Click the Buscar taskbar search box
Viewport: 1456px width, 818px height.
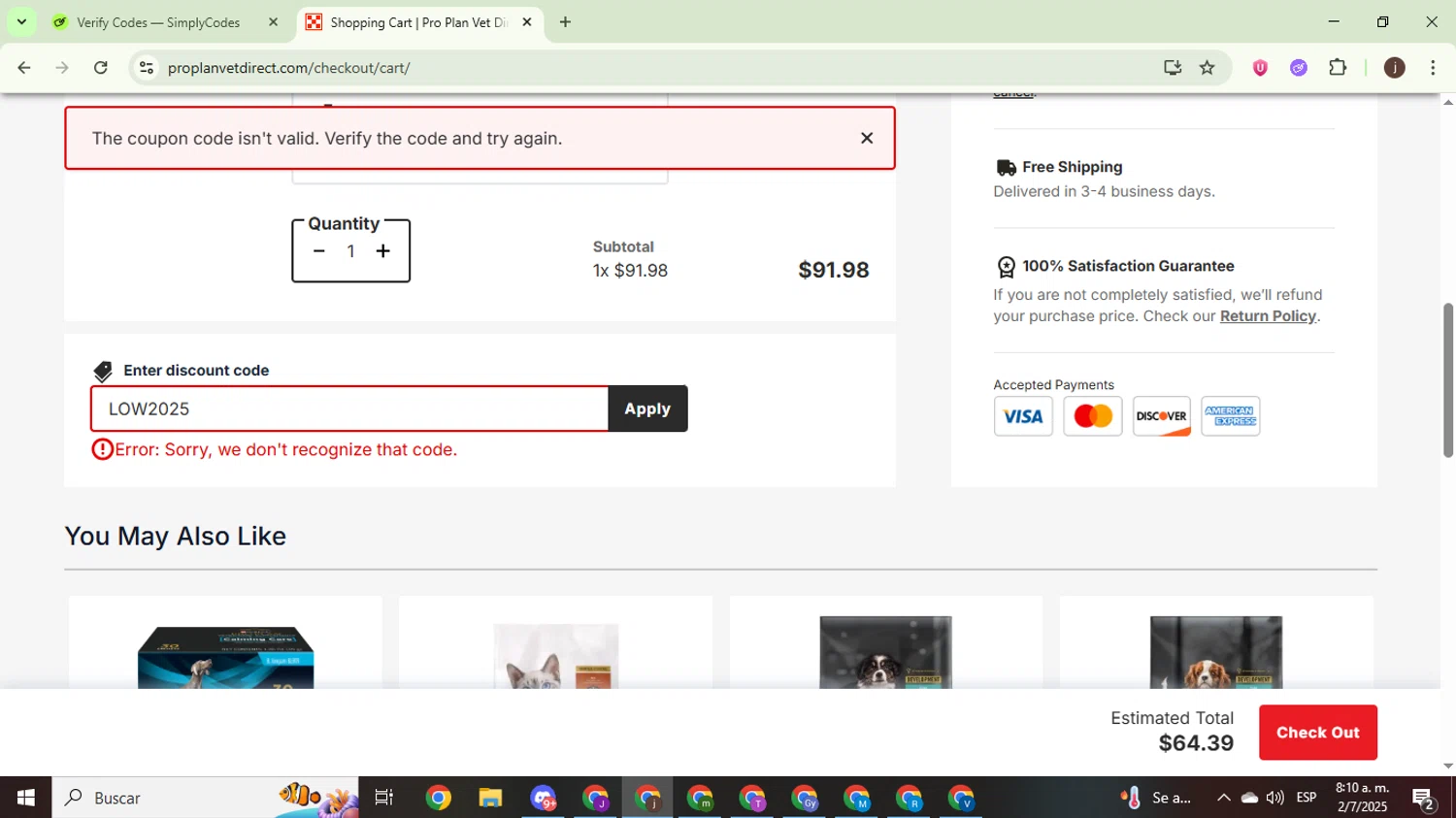(x=205, y=798)
